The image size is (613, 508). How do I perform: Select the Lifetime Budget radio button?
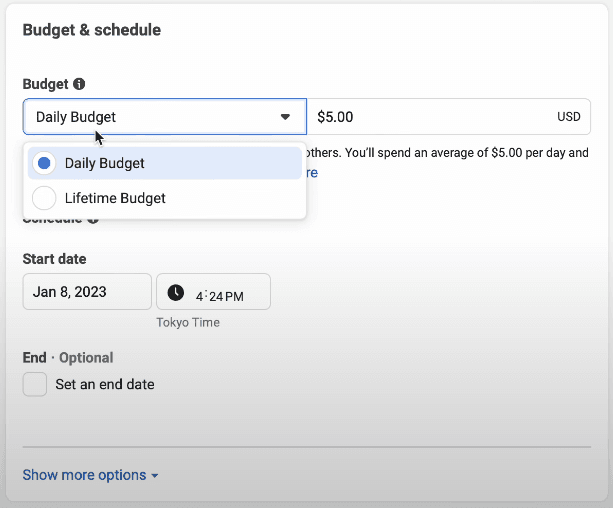pos(45,198)
